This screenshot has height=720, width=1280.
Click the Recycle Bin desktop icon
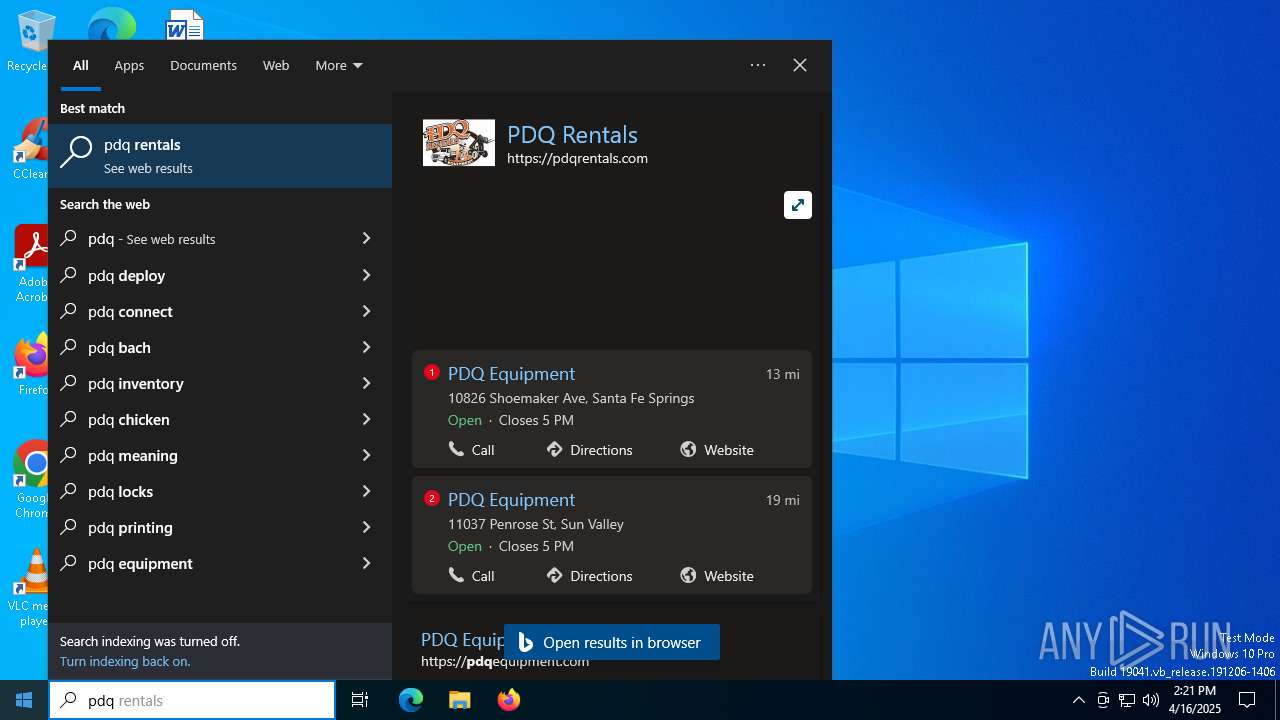[x=28, y=42]
